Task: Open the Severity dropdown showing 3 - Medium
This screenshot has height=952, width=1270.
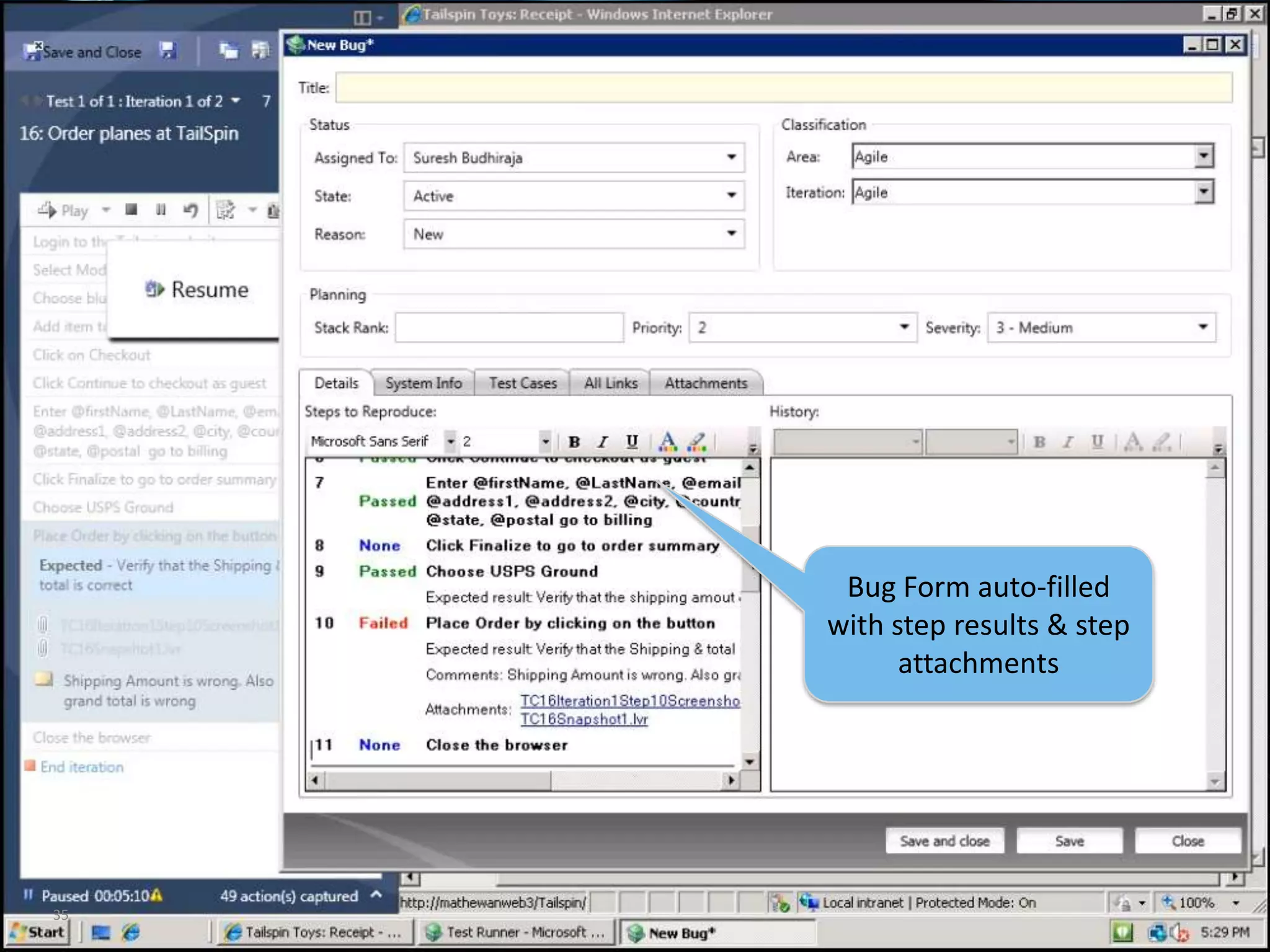Action: click(1202, 327)
